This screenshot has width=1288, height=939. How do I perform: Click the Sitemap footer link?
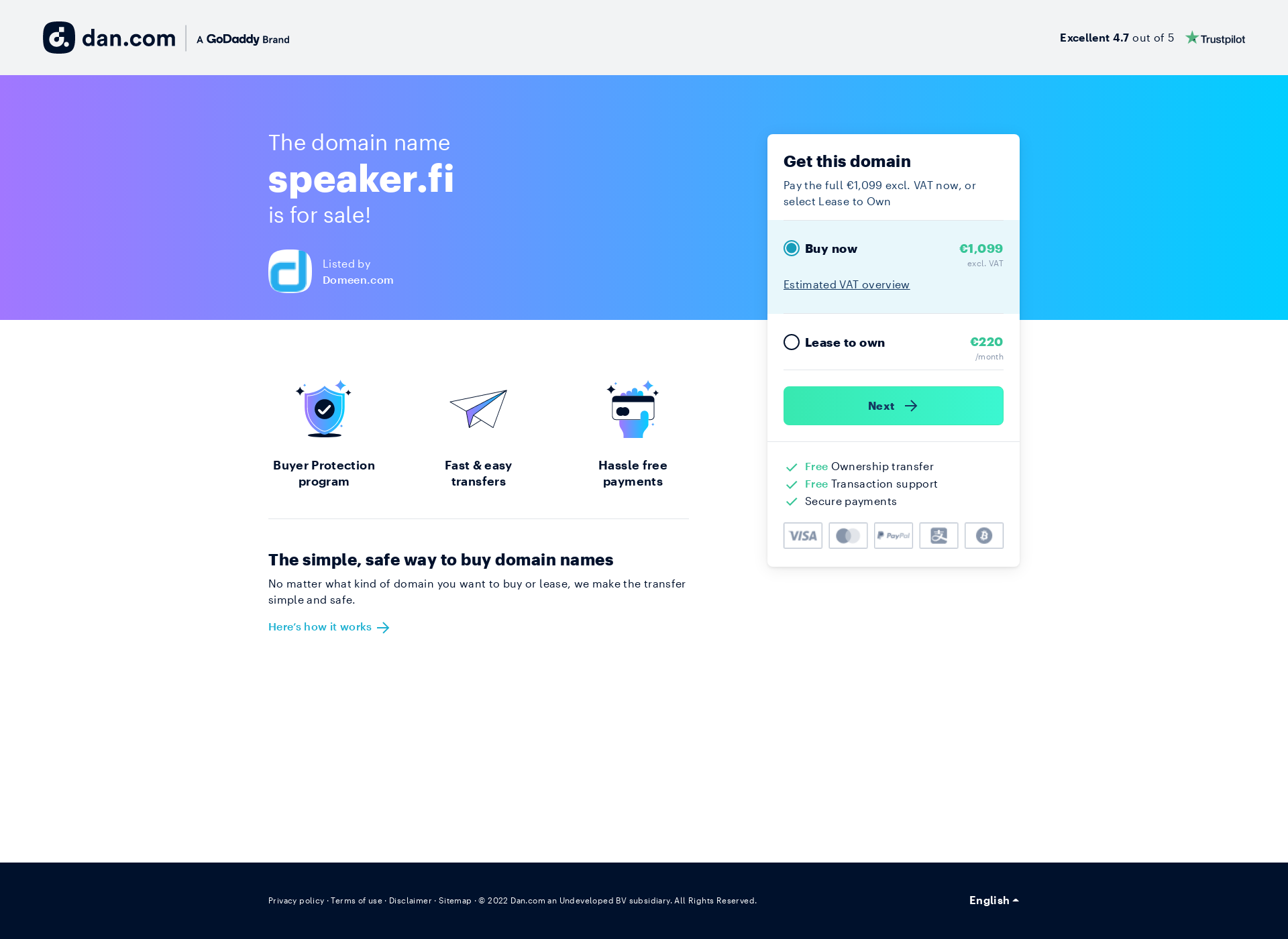[x=454, y=900]
